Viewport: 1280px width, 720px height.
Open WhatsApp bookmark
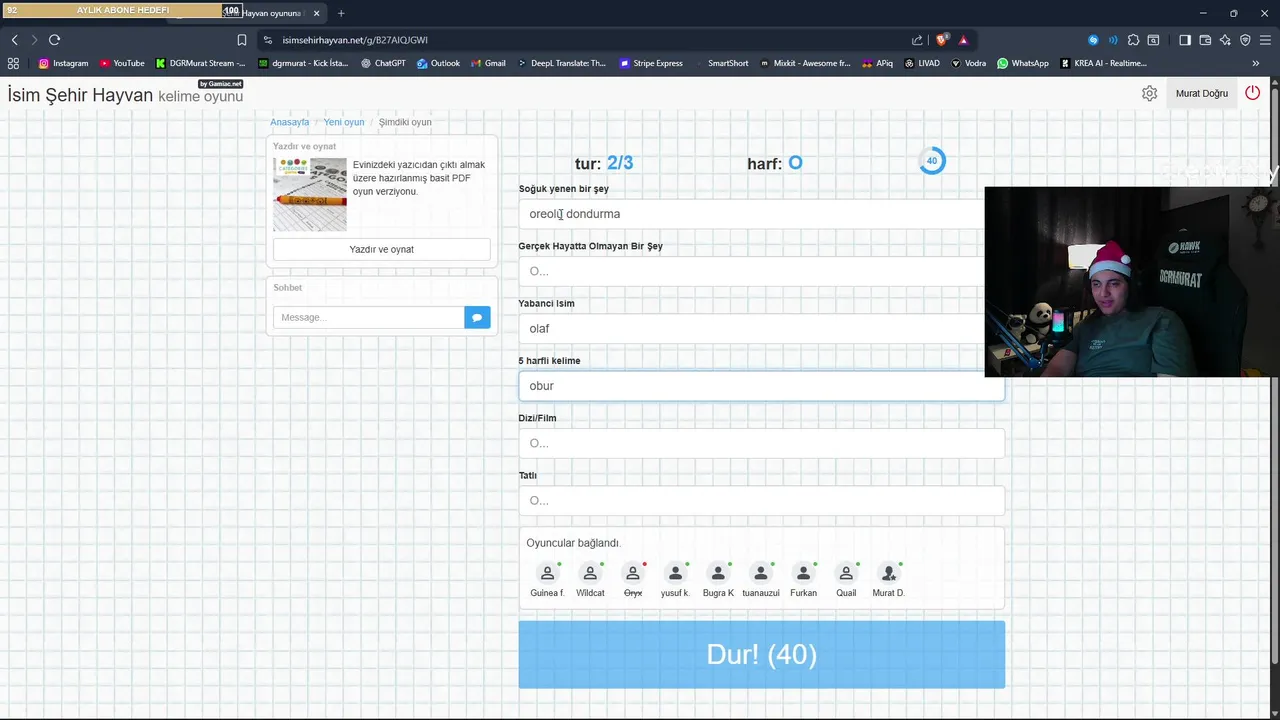click(x=1022, y=63)
